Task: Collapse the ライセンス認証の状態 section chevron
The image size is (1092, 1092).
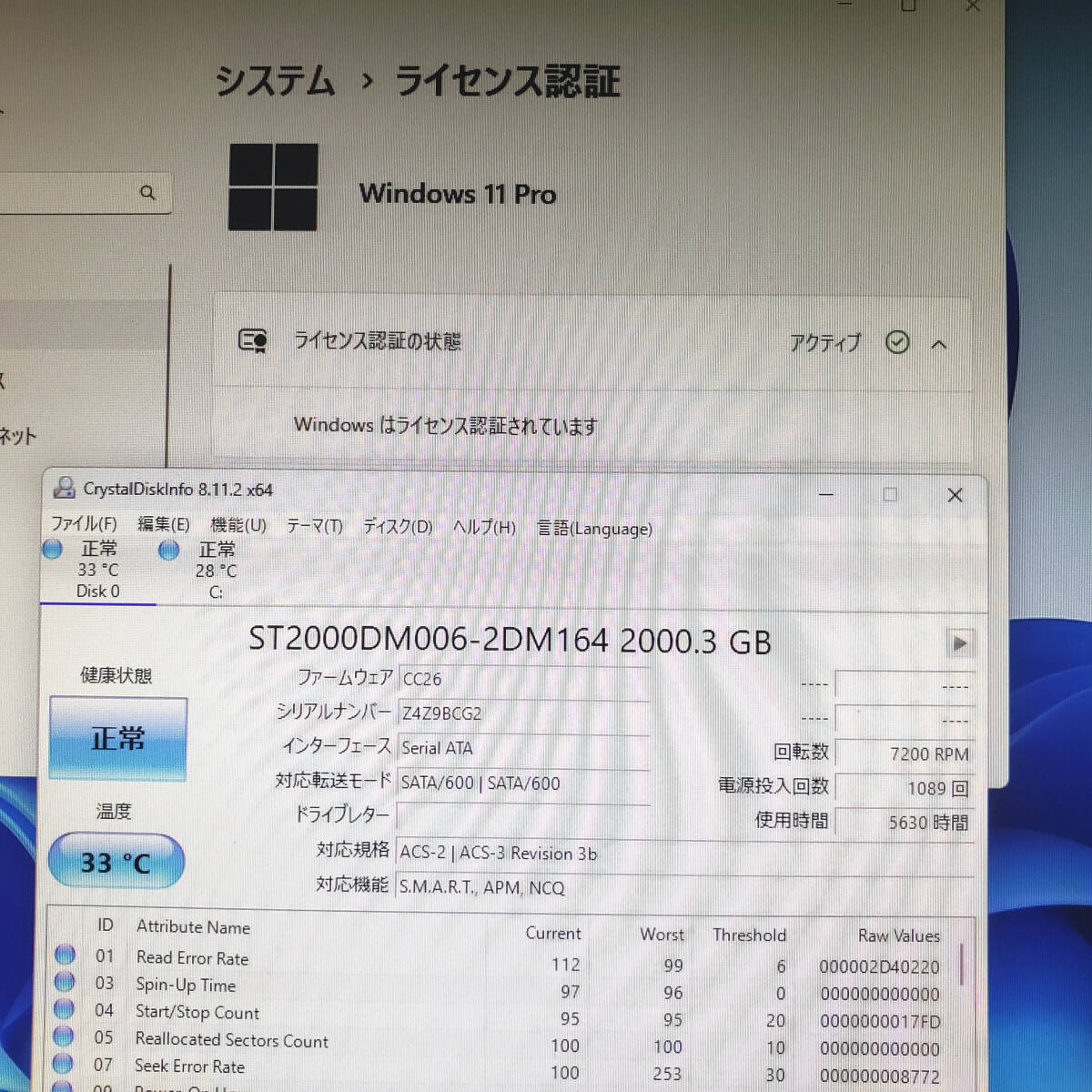Action: (x=939, y=344)
